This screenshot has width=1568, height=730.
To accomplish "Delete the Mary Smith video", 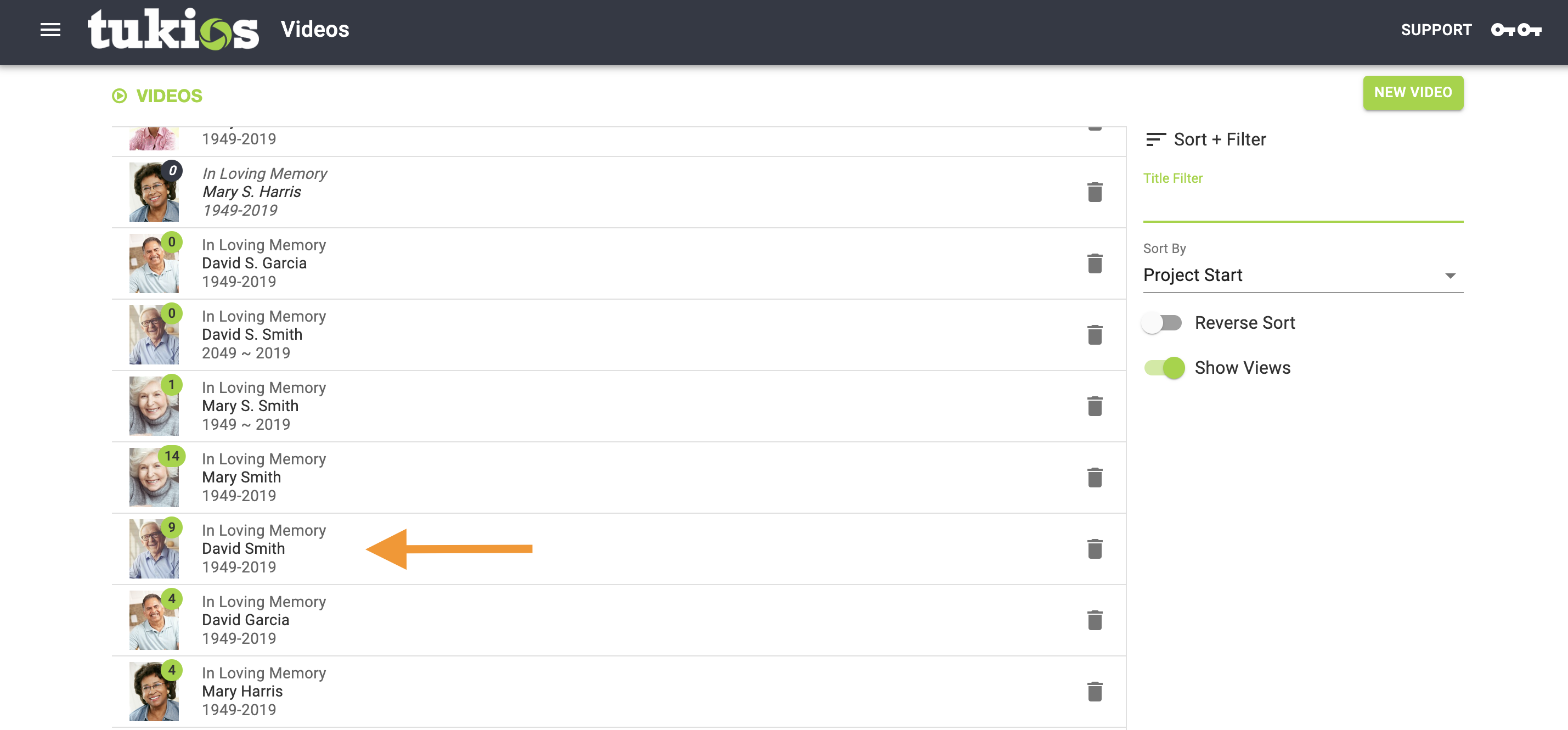I will click(x=1095, y=478).
